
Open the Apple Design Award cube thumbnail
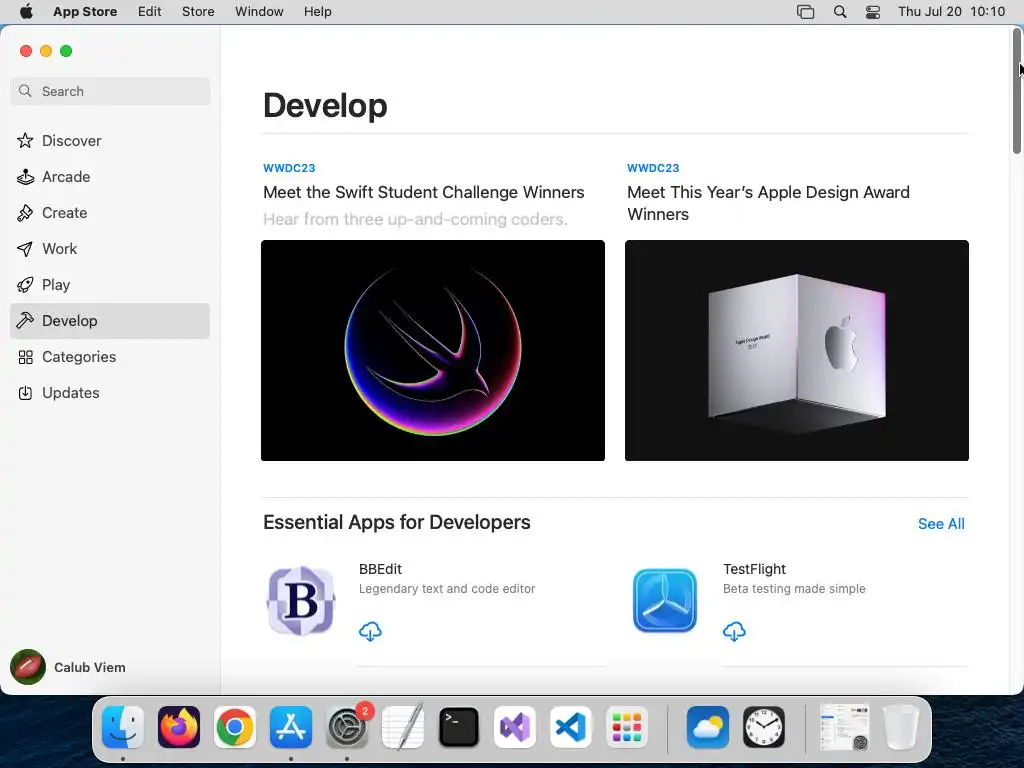coord(797,351)
